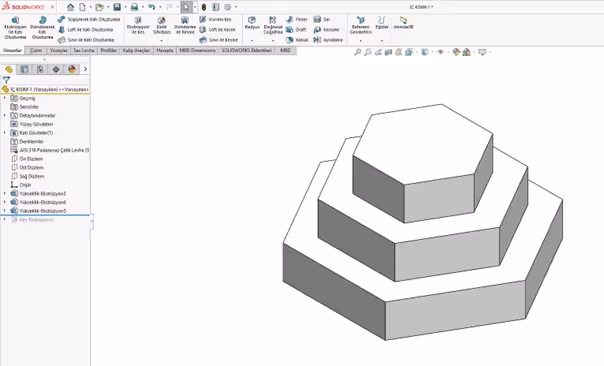The image size is (604, 366).
Task: Toggle Hide/Show Items eye icon
Action: [x=441, y=52]
